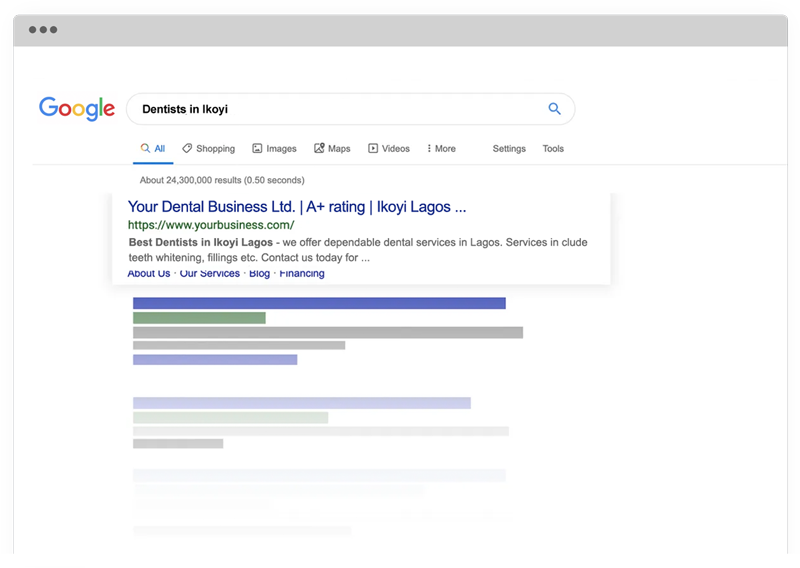Open the Our Services sitelink
The width and height of the screenshot is (800, 568).
pyautogui.click(x=210, y=274)
